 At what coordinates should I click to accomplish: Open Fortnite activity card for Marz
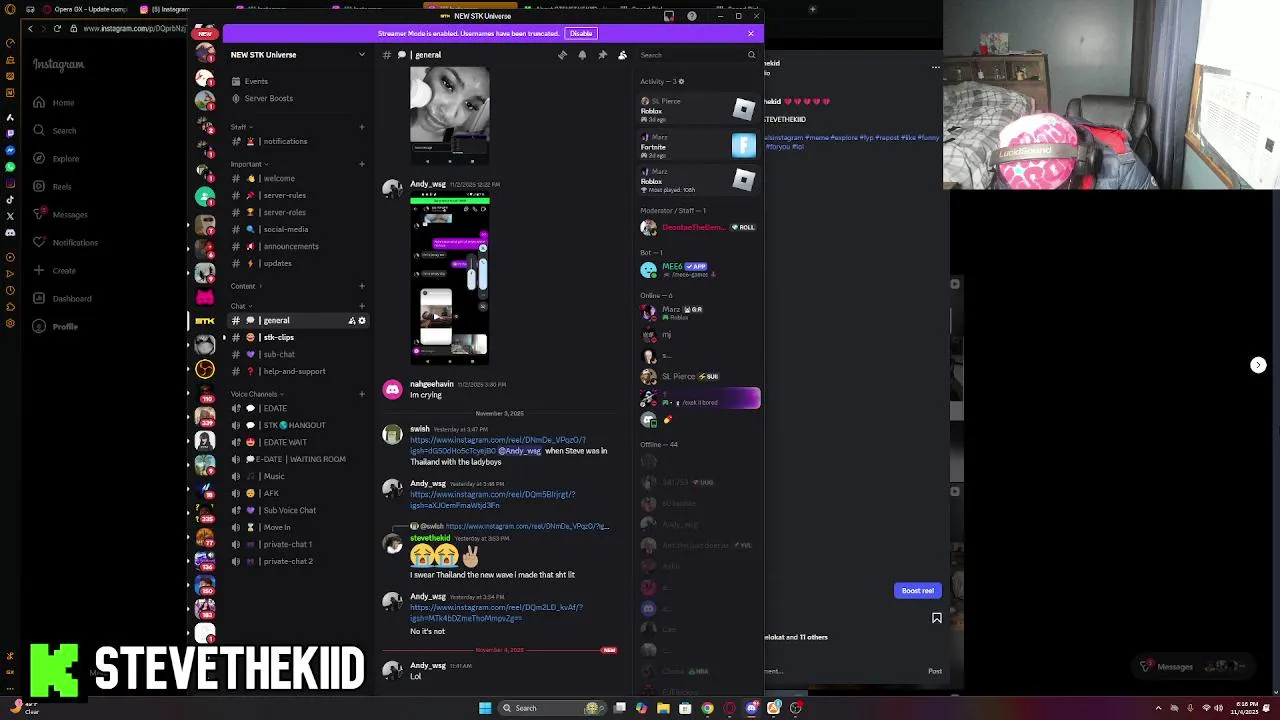[x=699, y=146]
